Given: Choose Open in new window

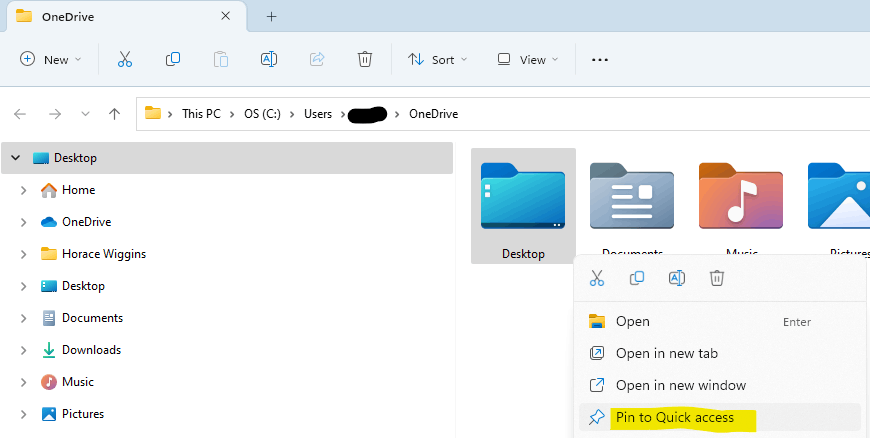Looking at the screenshot, I should point(720,385).
